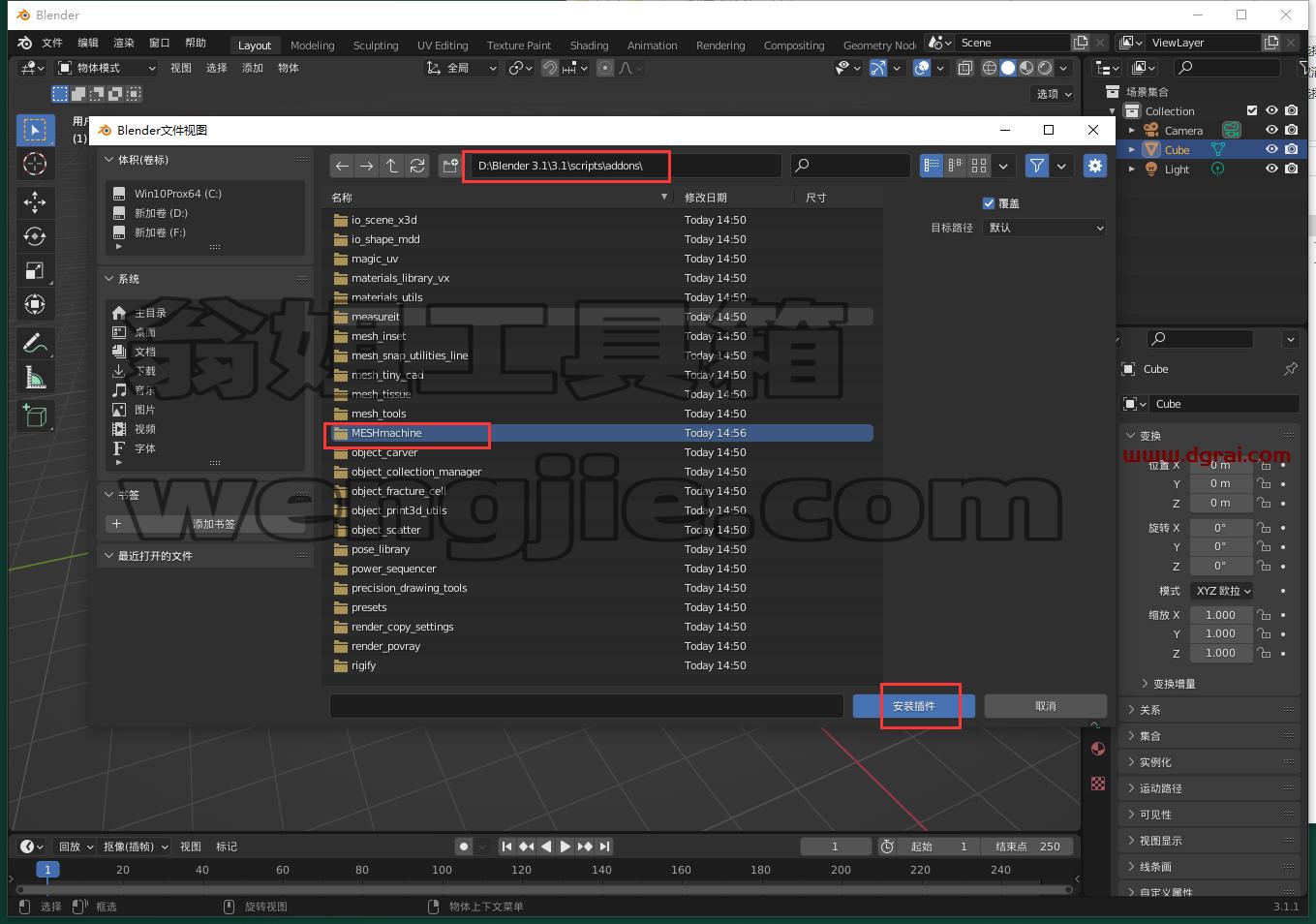This screenshot has height=924, width=1316.
Task: Switch to wireframe viewport shading
Action: [990, 68]
